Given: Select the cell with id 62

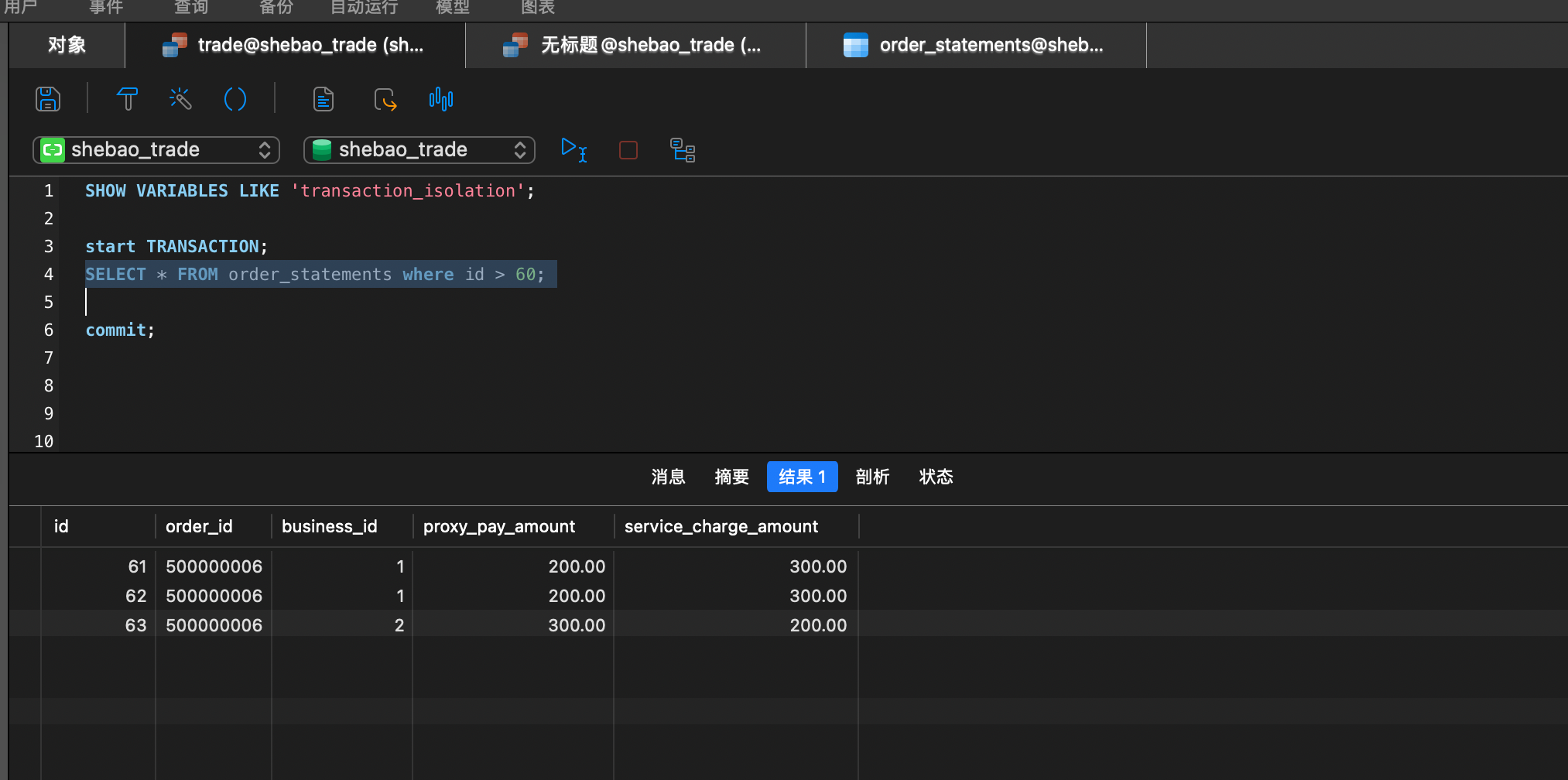Looking at the screenshot, I should [98, 596].
